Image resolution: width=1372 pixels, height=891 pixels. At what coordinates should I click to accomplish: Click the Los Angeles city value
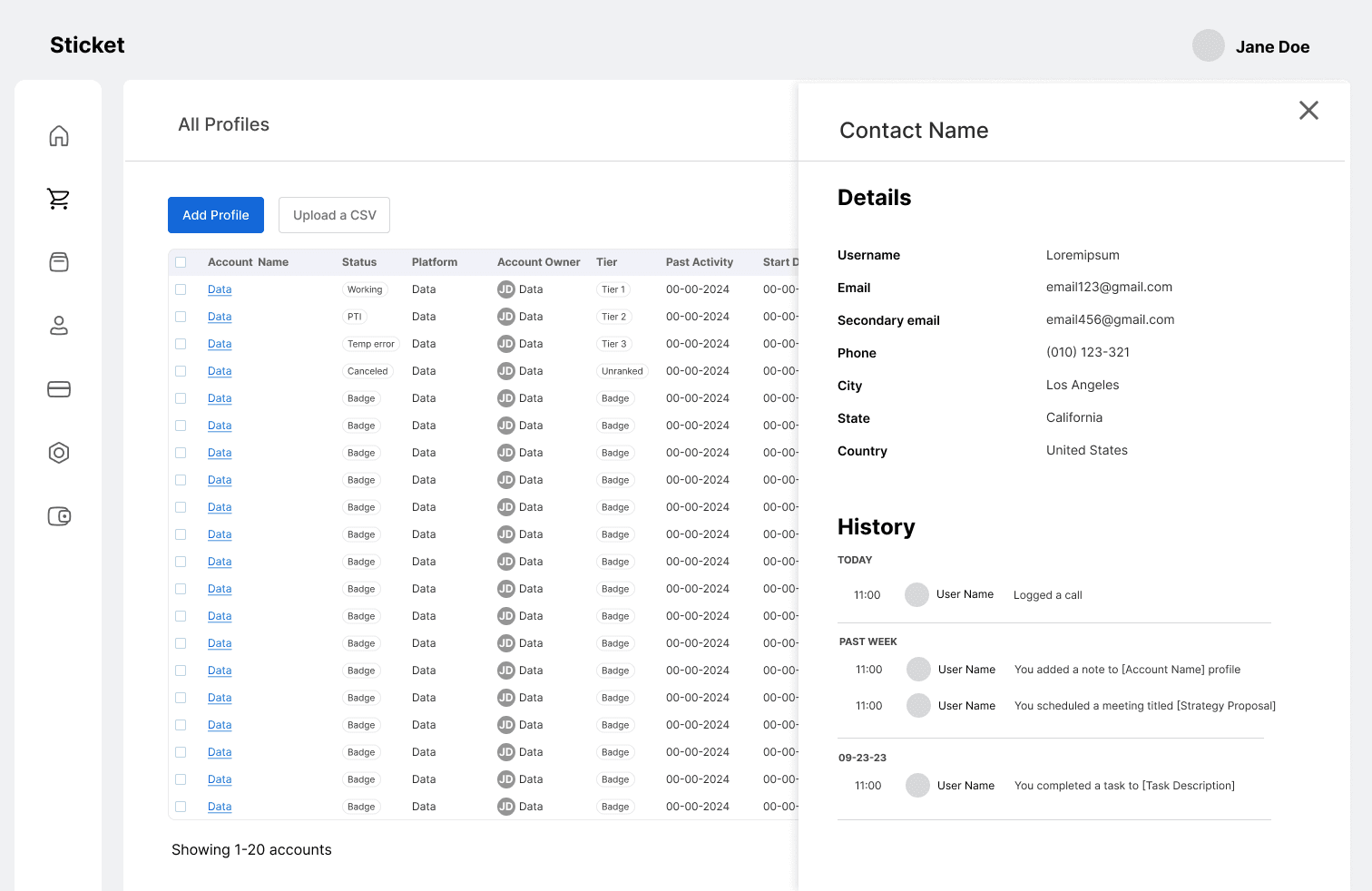point(1083,385)
